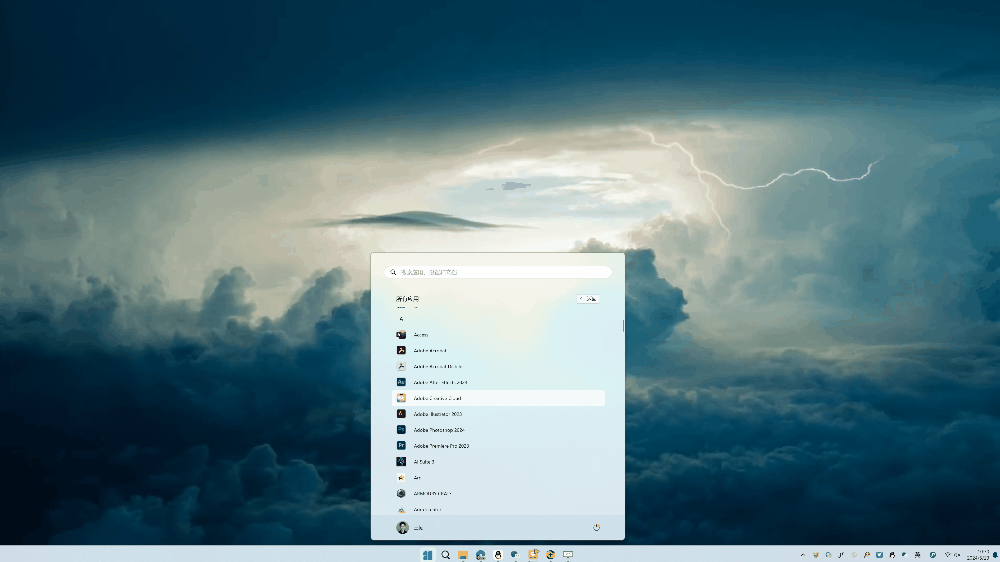Click the Start menu app list scrollbar
The width and height of the screenshot is (1000, 562).
pyautogui.click(x=623, y=326)
